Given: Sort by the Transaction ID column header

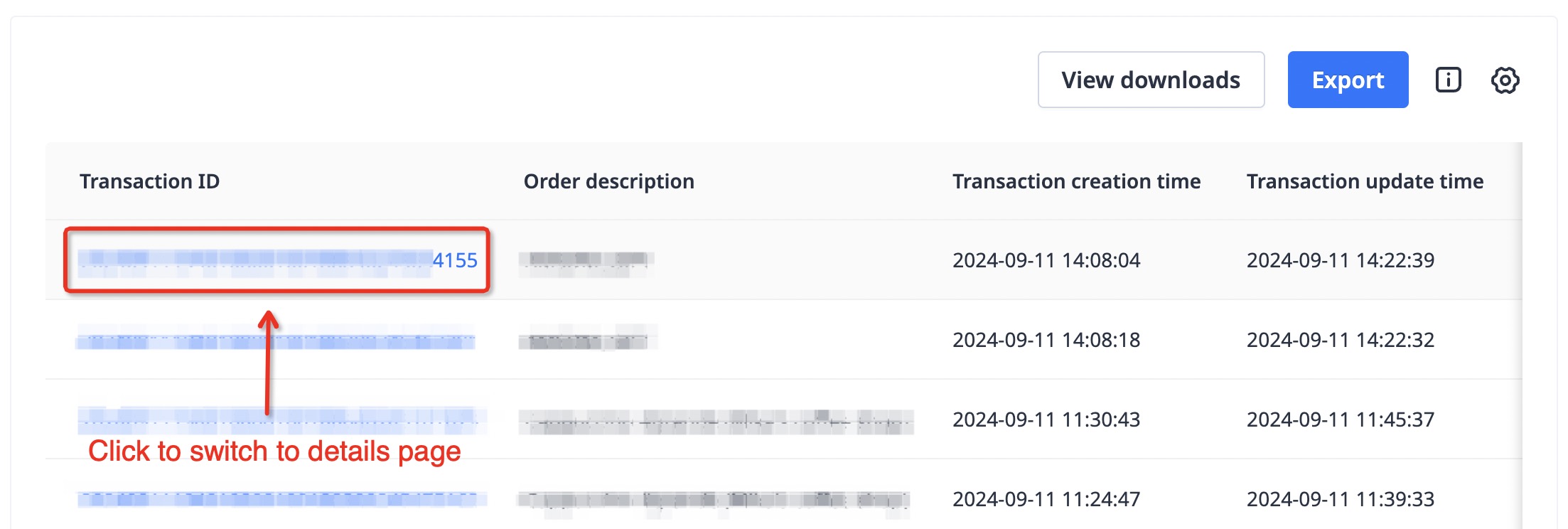Looking at the screenshot, I should 149,181.
